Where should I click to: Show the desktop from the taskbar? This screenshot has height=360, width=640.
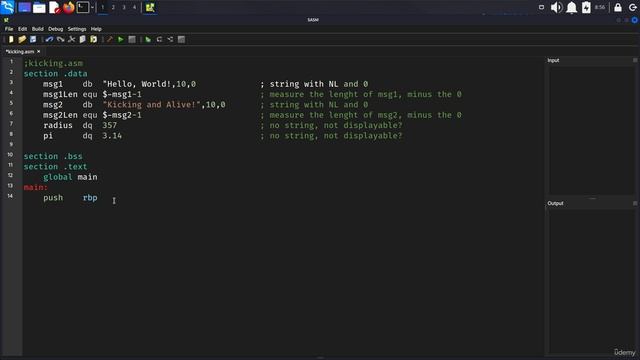pyautogui.click(x=24, y=7)
